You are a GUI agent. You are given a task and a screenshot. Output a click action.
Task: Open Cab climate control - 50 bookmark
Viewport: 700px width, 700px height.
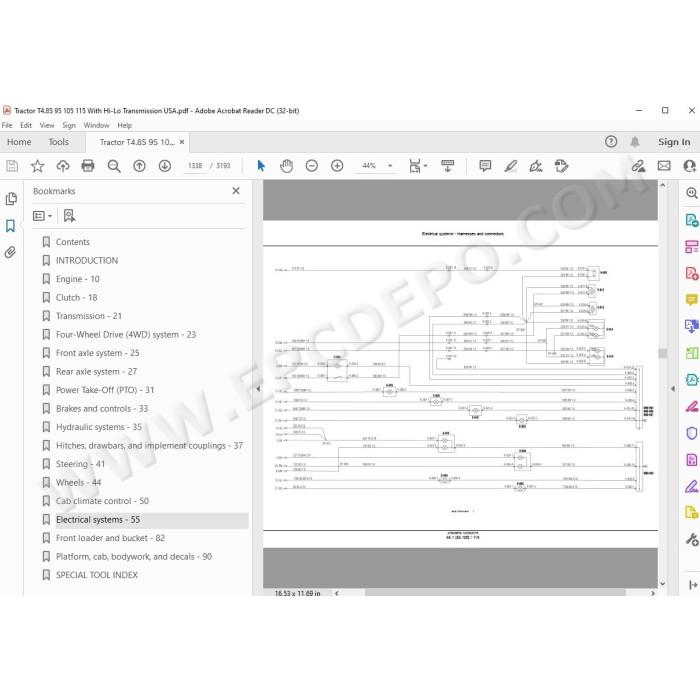(x=102, y=501)
